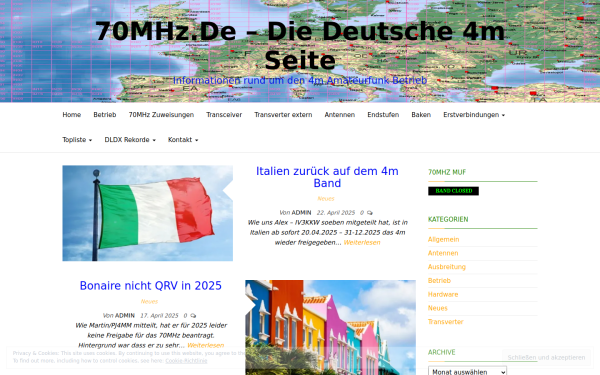Open the Cookie-Richtlinie link

[x=186, y=361]
